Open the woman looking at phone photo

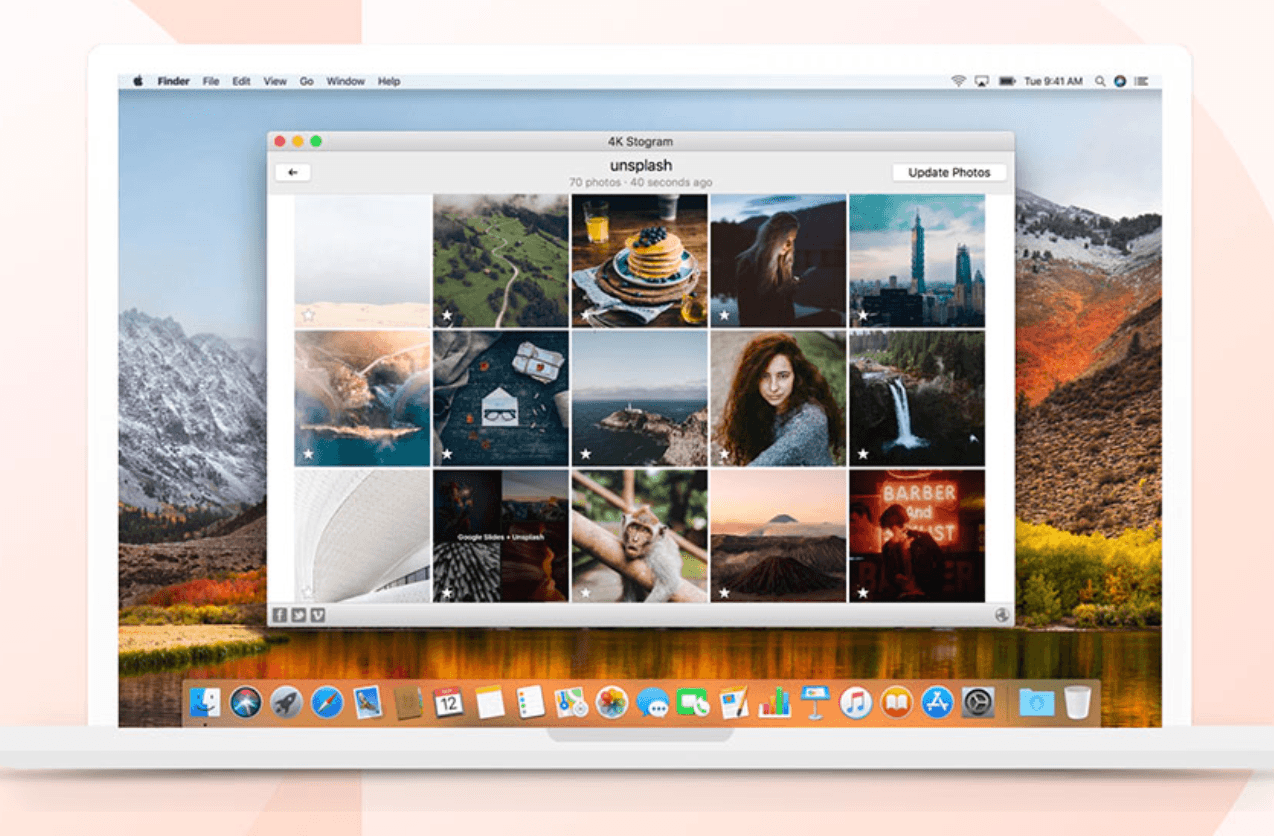(x=778, y=260)
